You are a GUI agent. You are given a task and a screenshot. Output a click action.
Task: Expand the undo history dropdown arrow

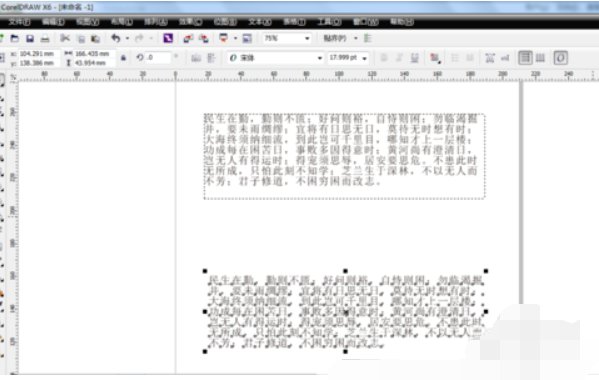(127, 38)
